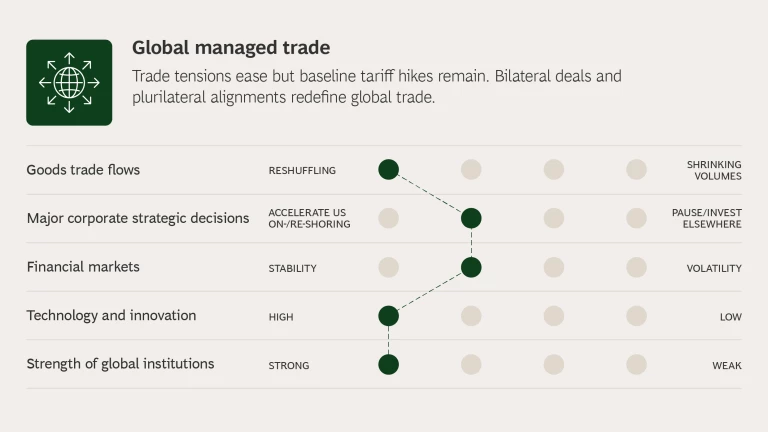Select first dot in Financial markets row
768x432 pixels.
coord(389,267)
